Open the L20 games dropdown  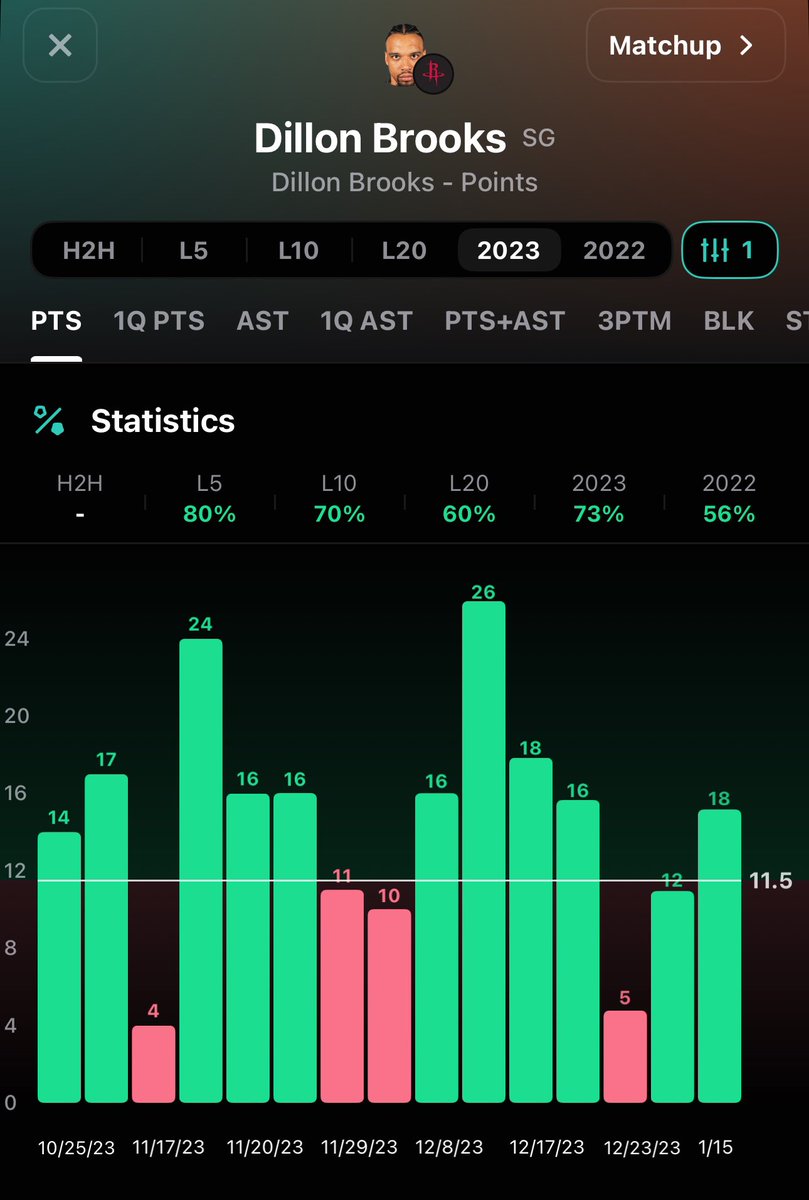point(403,250)
